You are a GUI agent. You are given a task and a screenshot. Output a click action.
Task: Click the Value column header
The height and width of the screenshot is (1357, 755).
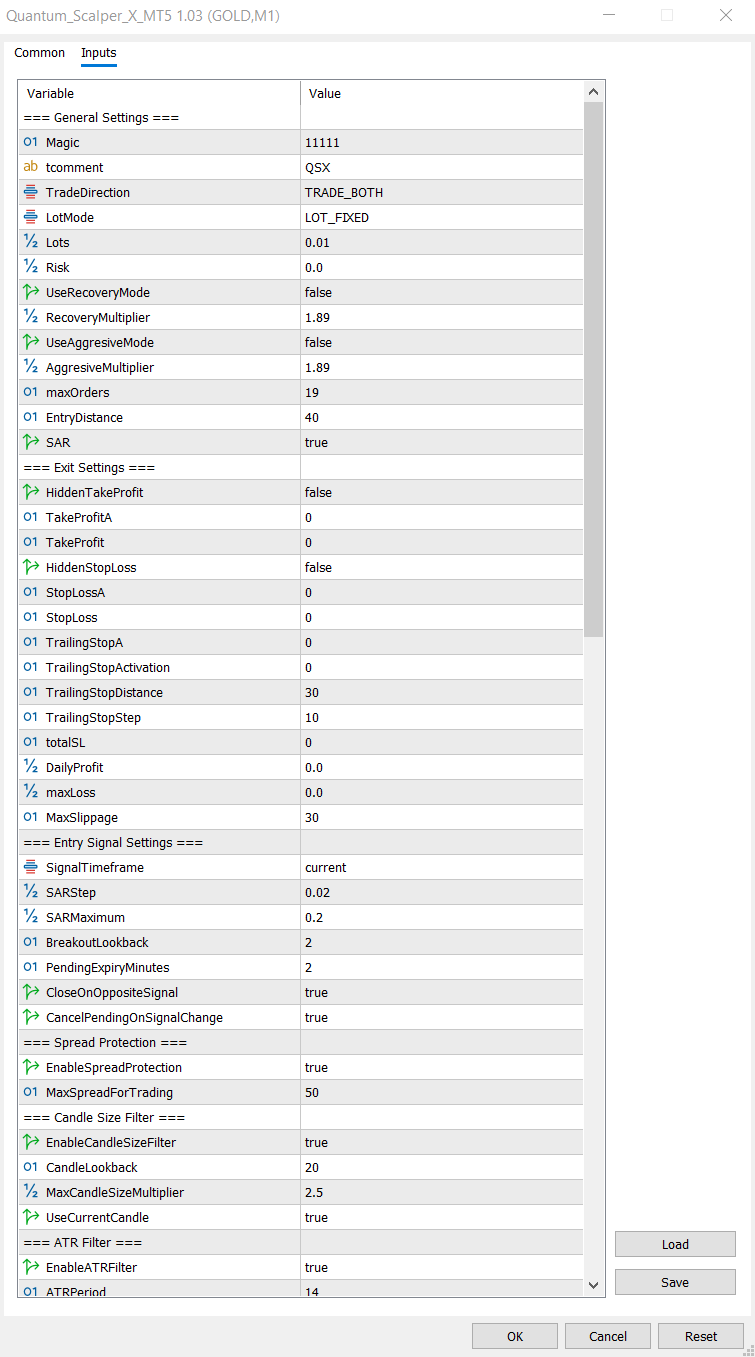442,93
